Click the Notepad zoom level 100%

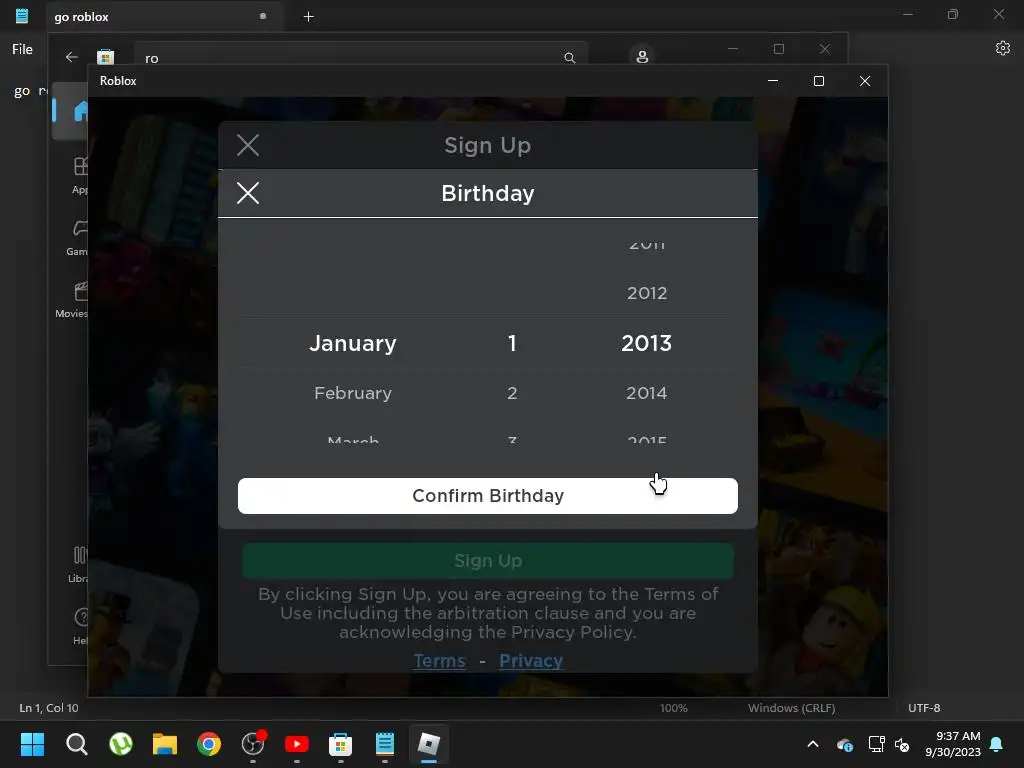click(673, 708)
